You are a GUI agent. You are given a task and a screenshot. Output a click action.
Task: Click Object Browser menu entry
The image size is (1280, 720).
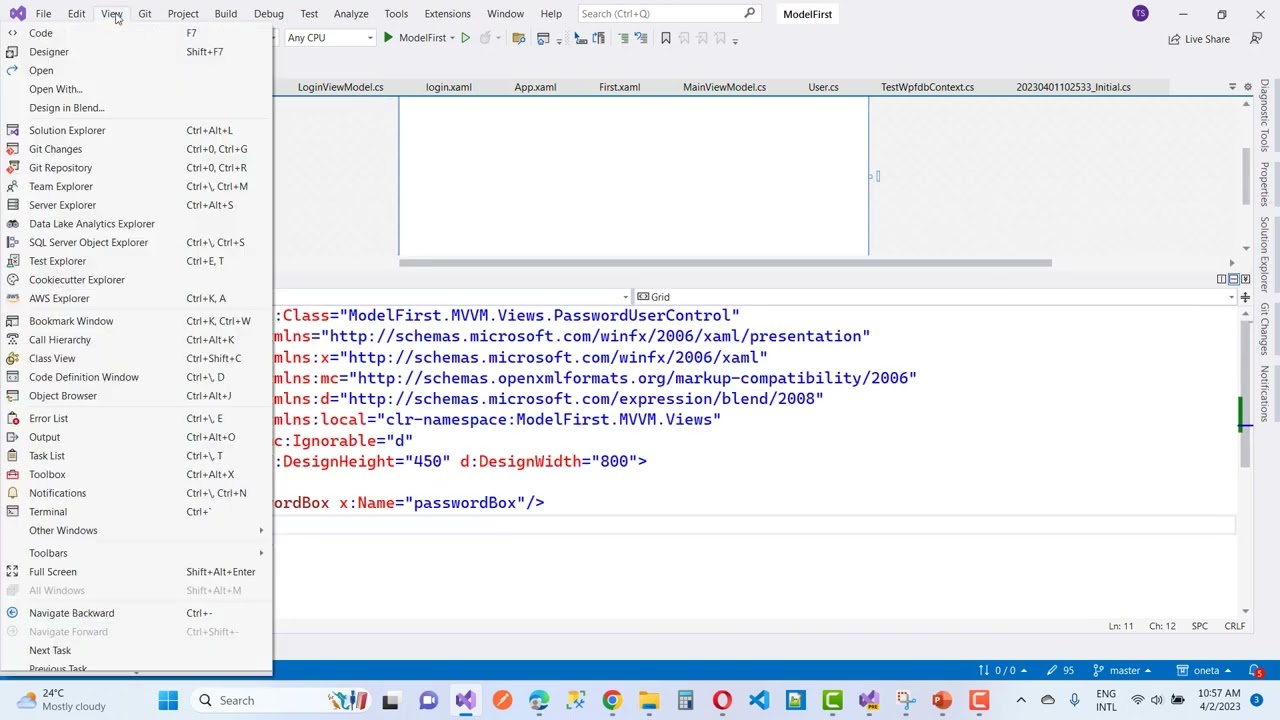136,395
